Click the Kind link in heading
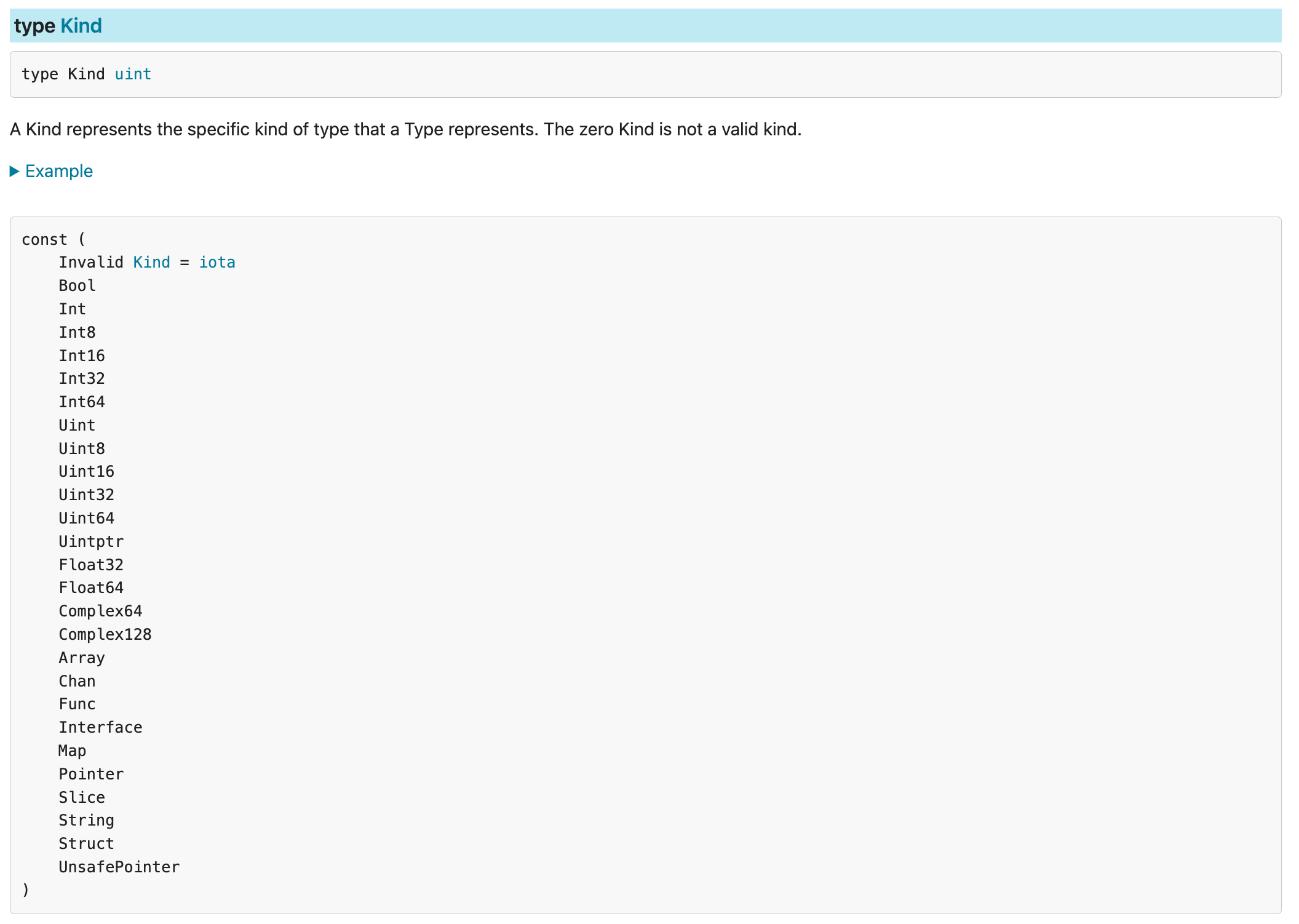This screenshot has height=924, width=1299. [x=81, y=26]
